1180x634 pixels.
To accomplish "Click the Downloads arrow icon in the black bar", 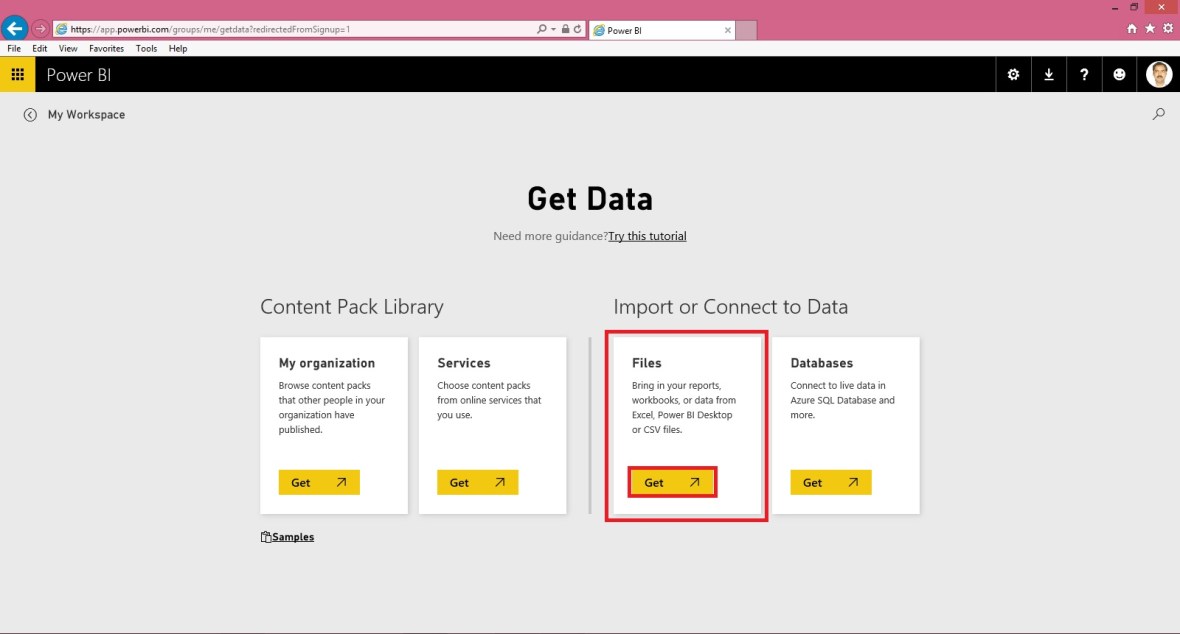I will click(1048, 74).
